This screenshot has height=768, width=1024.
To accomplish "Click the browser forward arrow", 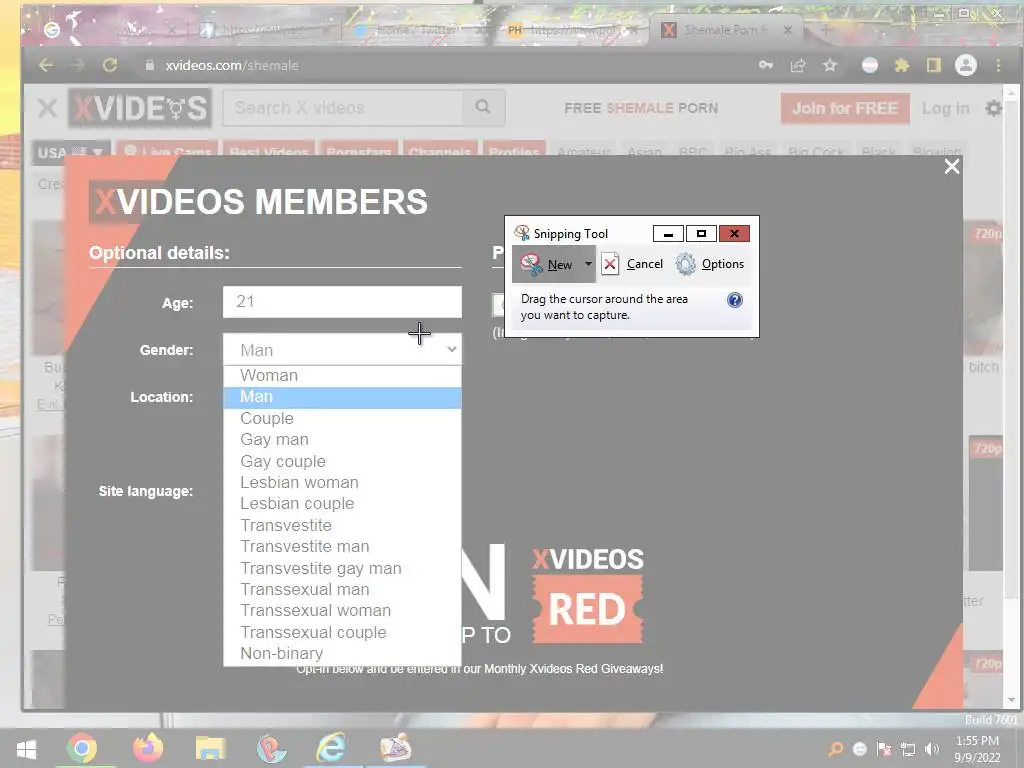I will point(78,65).
